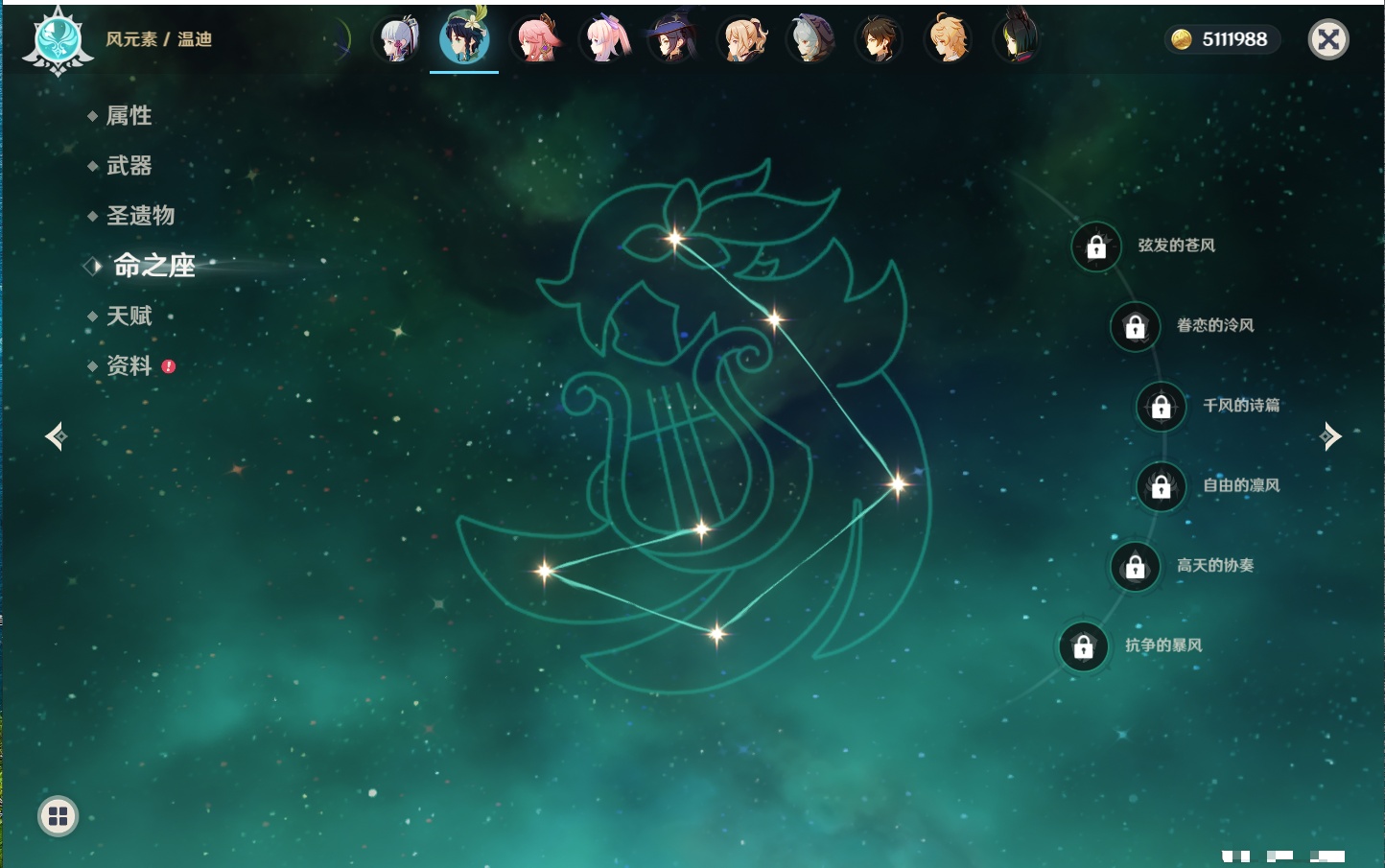Open the 资料 profile tab

pos(129,365)
